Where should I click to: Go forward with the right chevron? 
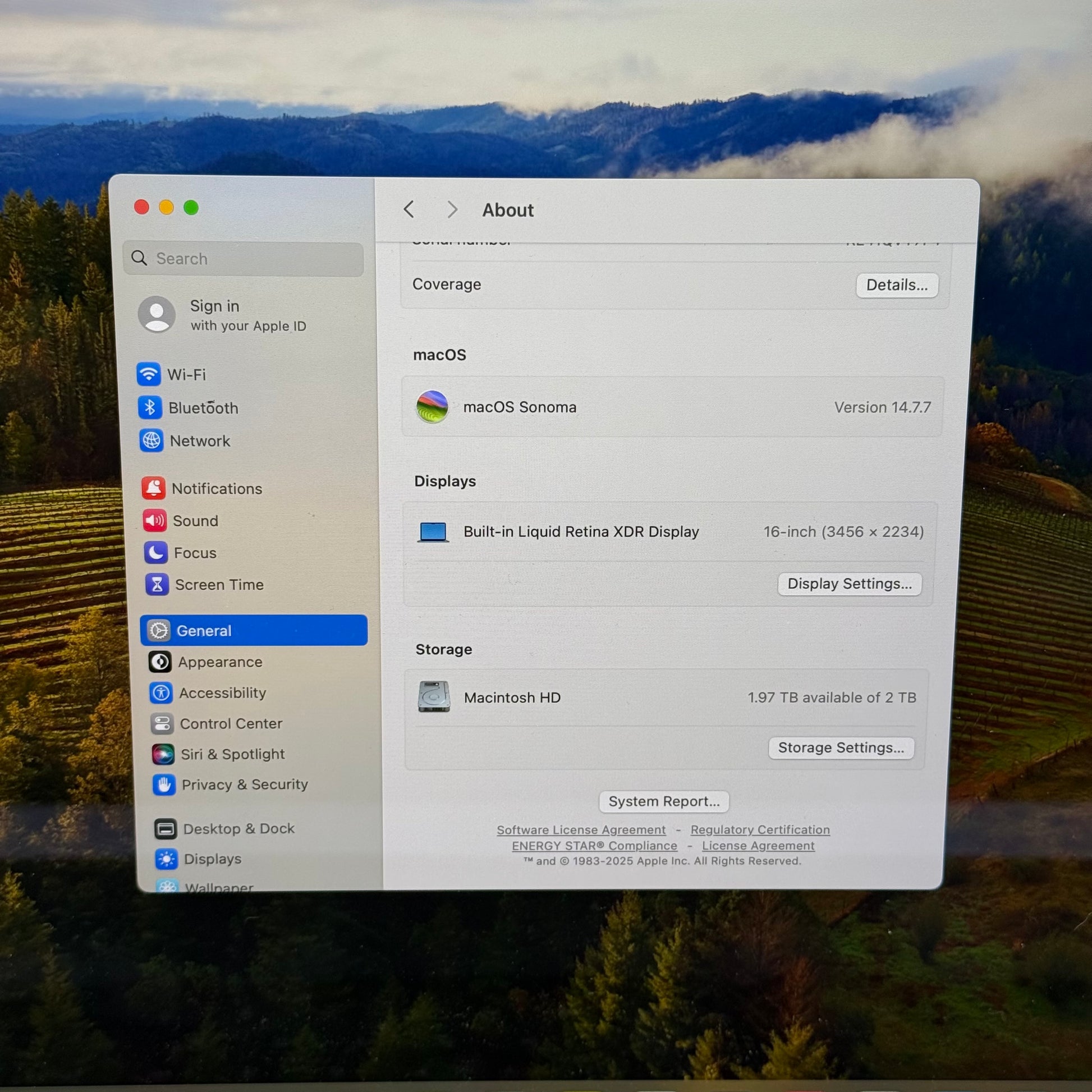pos(452,210)
